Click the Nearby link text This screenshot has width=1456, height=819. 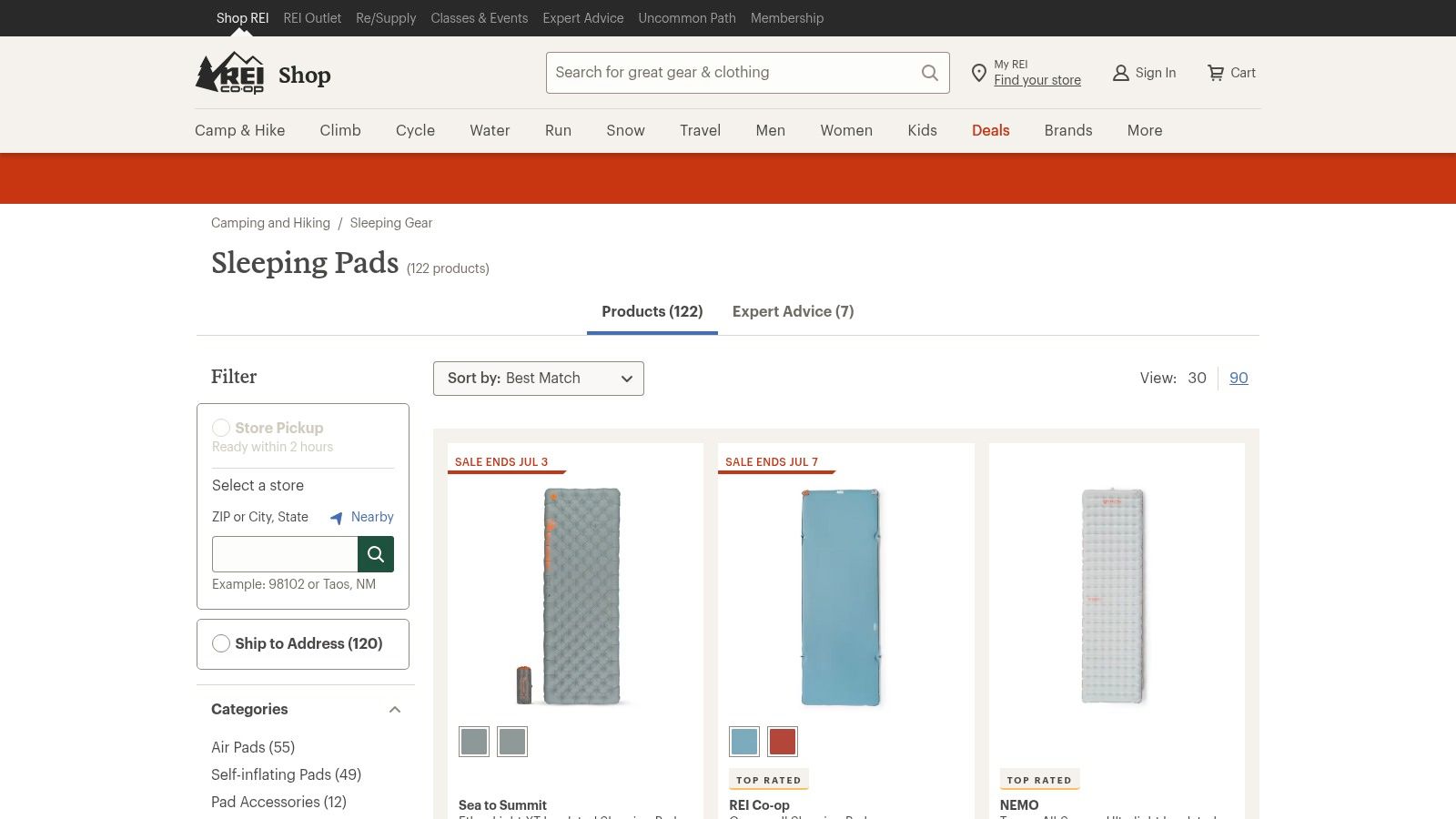point(372,517)
